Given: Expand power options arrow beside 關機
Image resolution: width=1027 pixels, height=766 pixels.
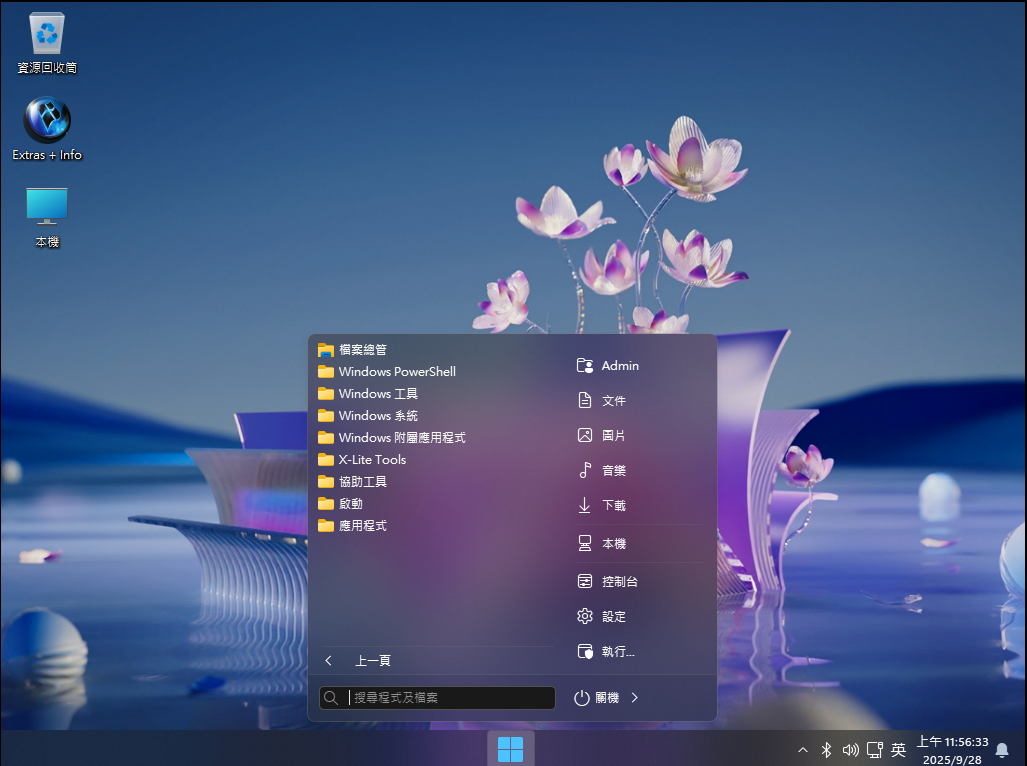Looking at the screenshot, I should tap(635, 698).
